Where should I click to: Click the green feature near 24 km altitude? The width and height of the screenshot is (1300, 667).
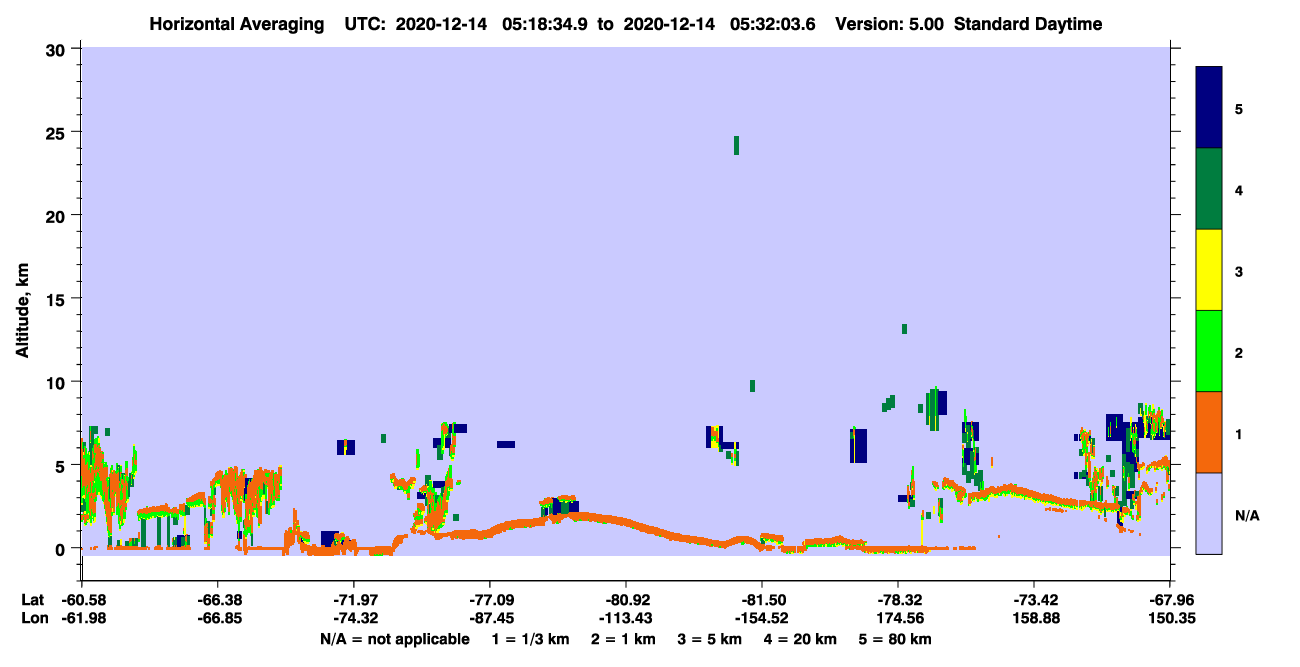coord(736,145)
